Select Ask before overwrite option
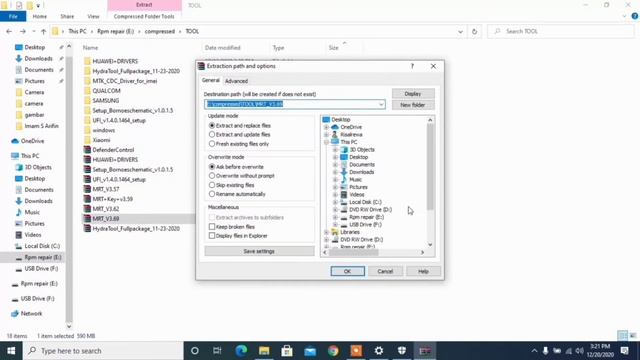640x360 pixels. click(x=236, y=167)
